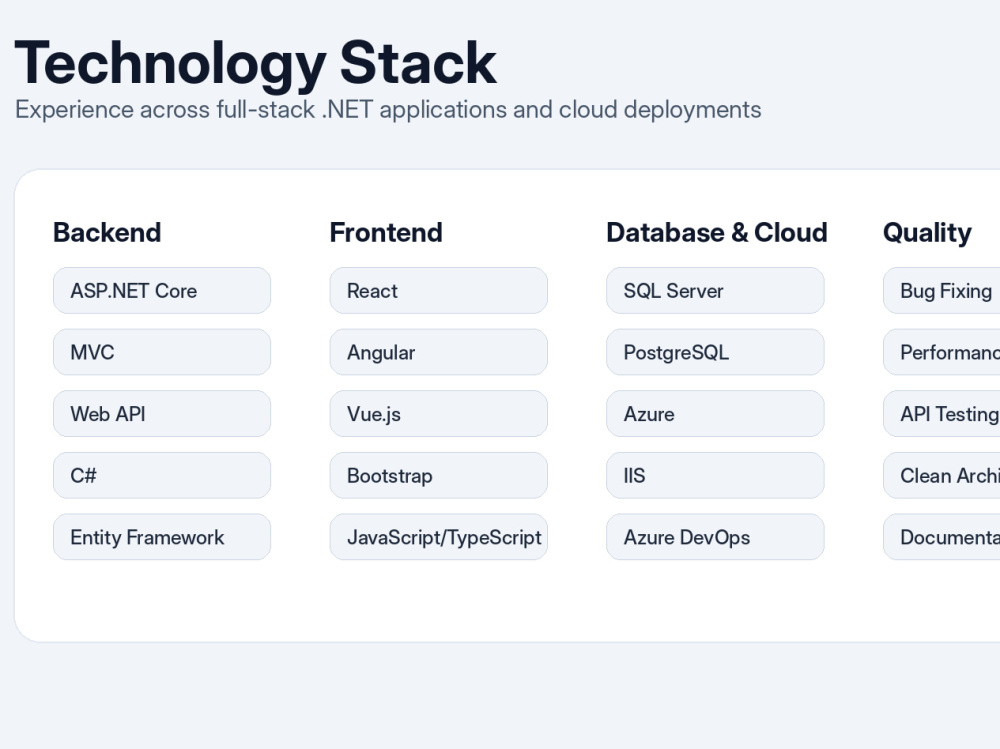The image size is (1000, 749).
Task: Click the Database & Cloud heading
Action: click(x=717, y=232)
